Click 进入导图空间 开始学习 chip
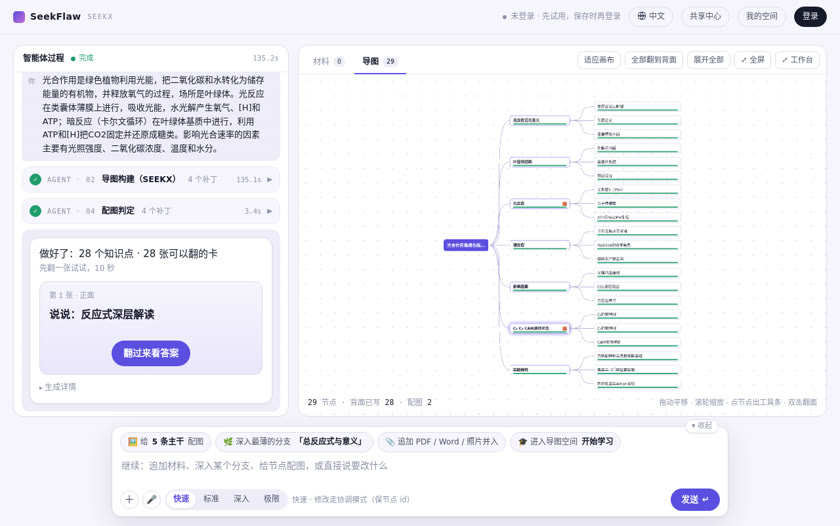The image size is (840, 526). pyautogui.click(x=565, y=441)
